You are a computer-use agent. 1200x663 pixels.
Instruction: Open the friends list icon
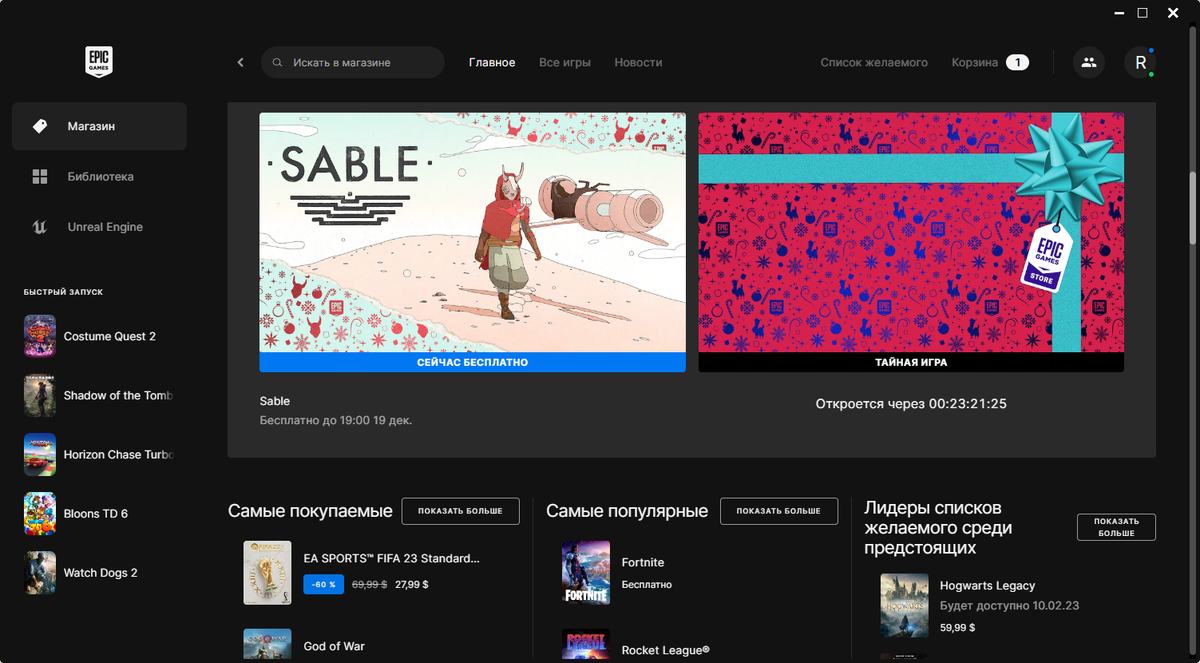[1089, 62]
